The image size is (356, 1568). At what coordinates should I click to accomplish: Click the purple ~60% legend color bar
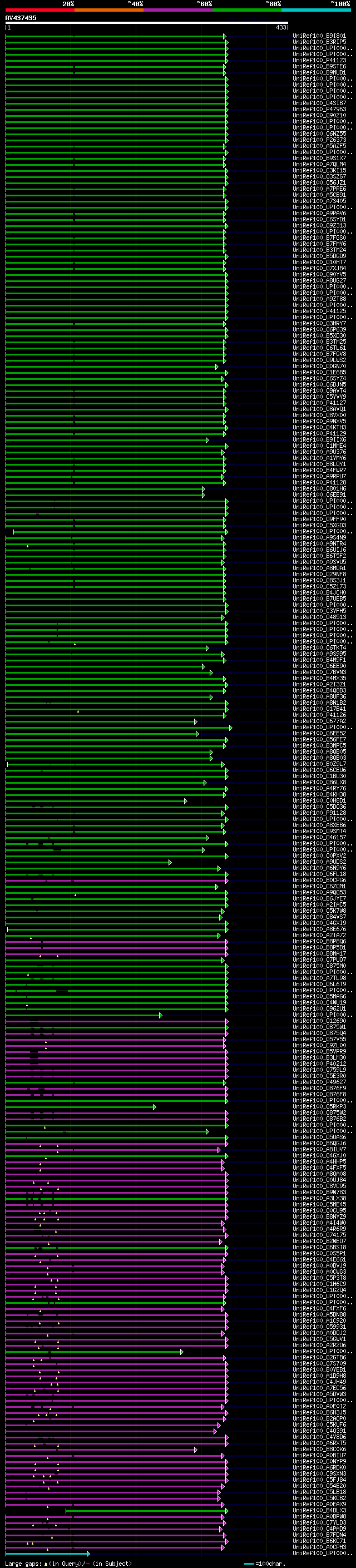point(177,10)
